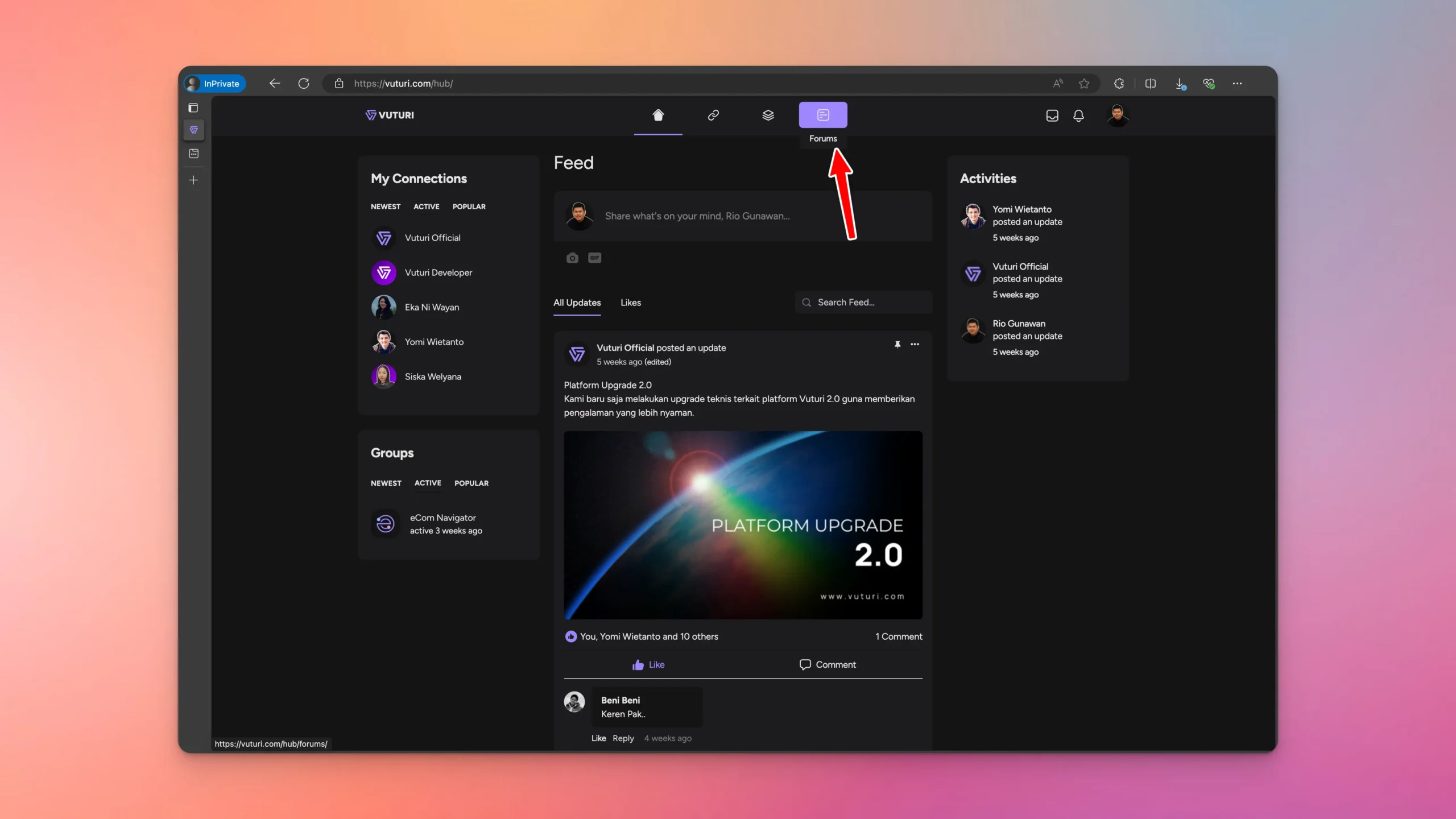Viewport: 1456px width, 819px height.
Task: Open Rio Gunawan in Activities
Action: (1019, 324)
